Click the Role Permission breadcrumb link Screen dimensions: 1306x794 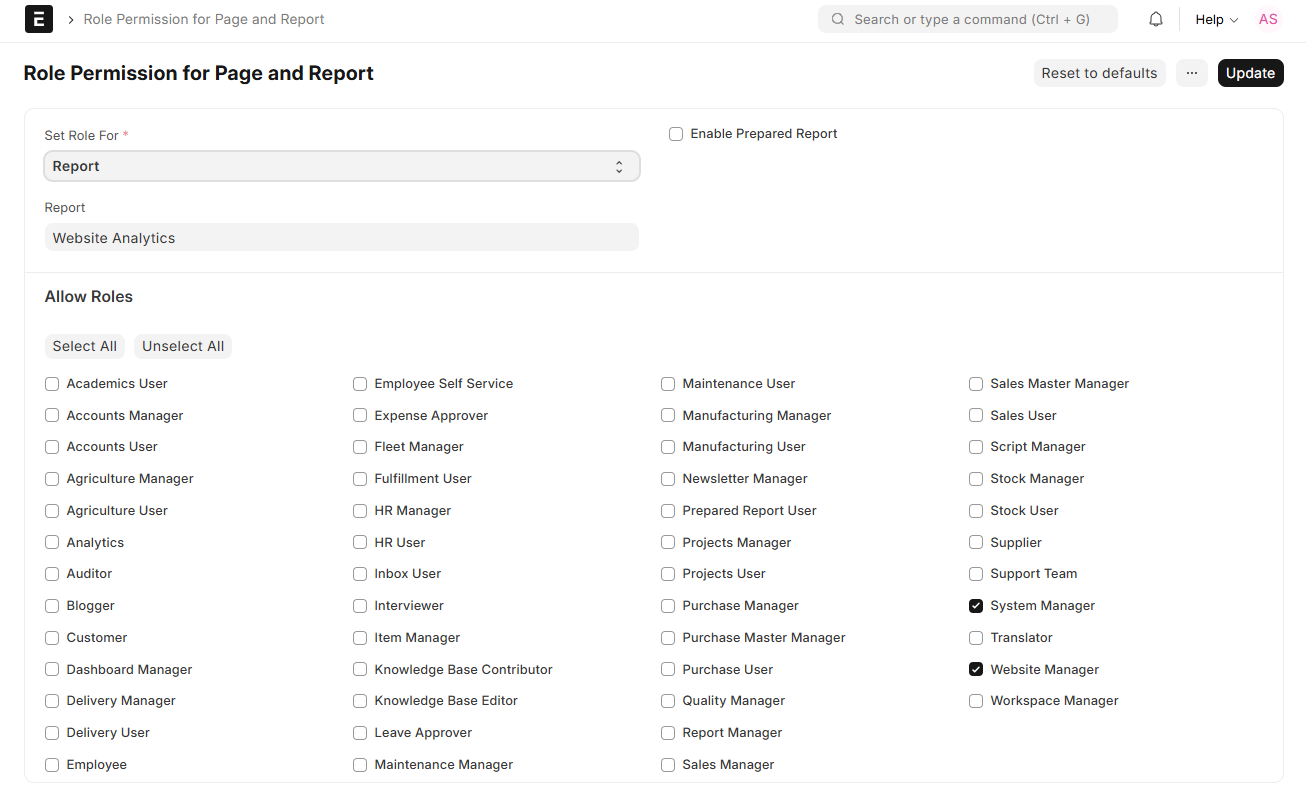tap(204, 19)
